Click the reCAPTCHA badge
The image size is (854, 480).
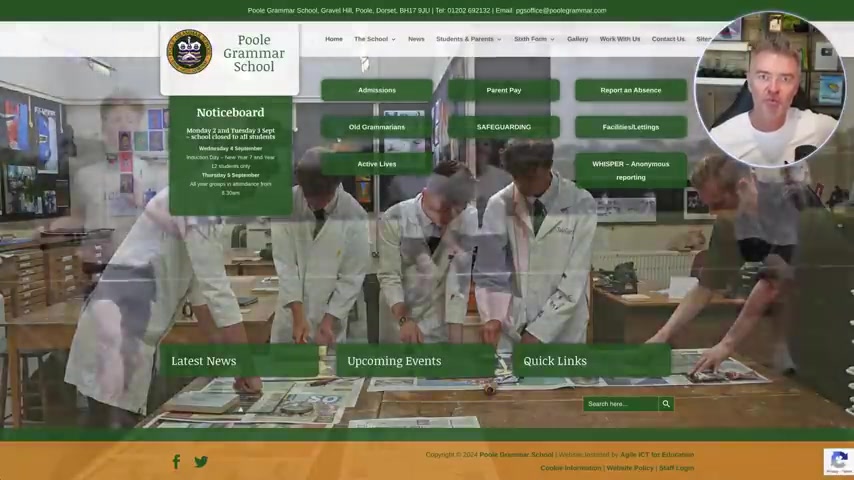click(x=839, y=461)
